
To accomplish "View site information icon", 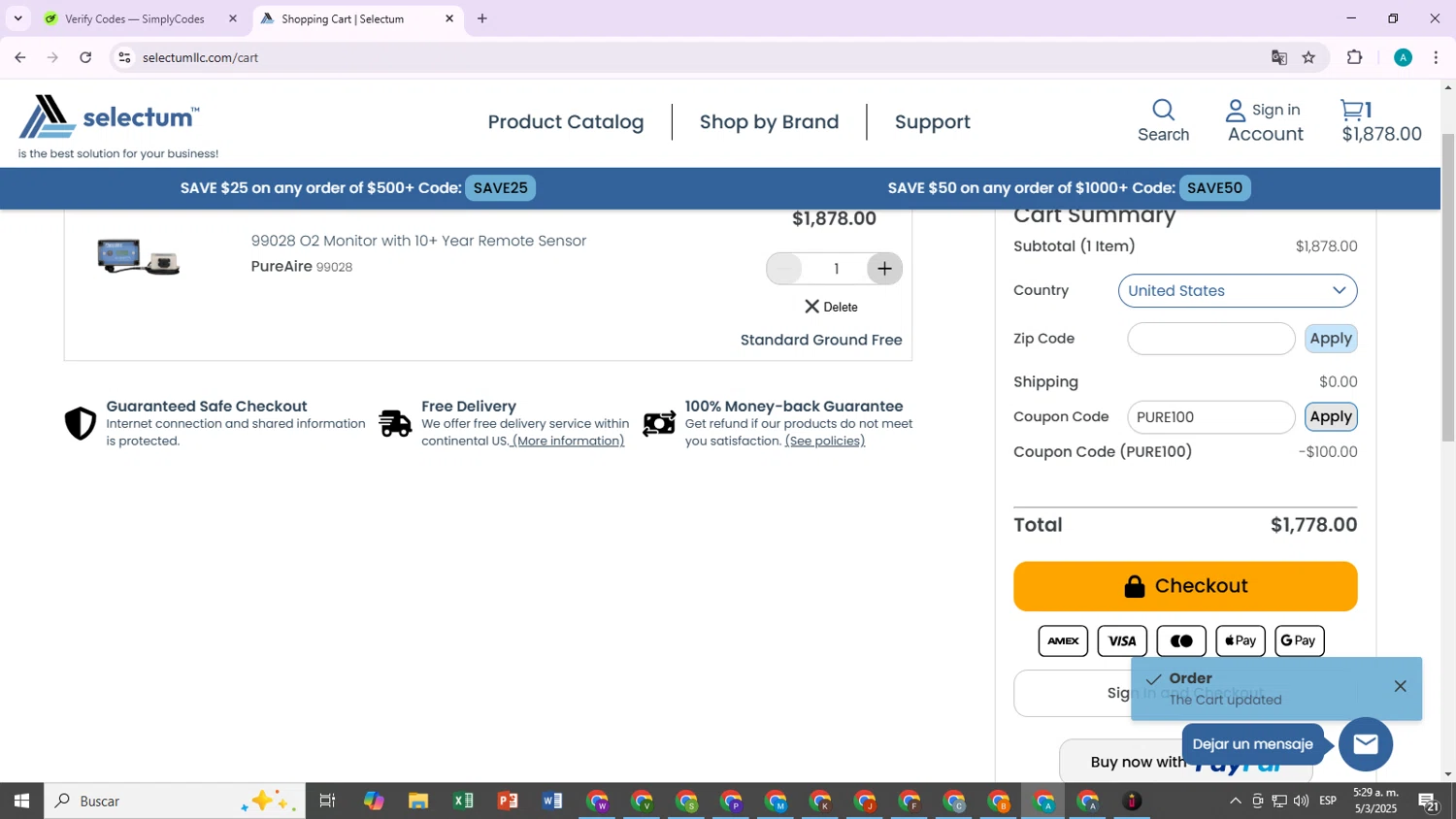I will [124, 57].
